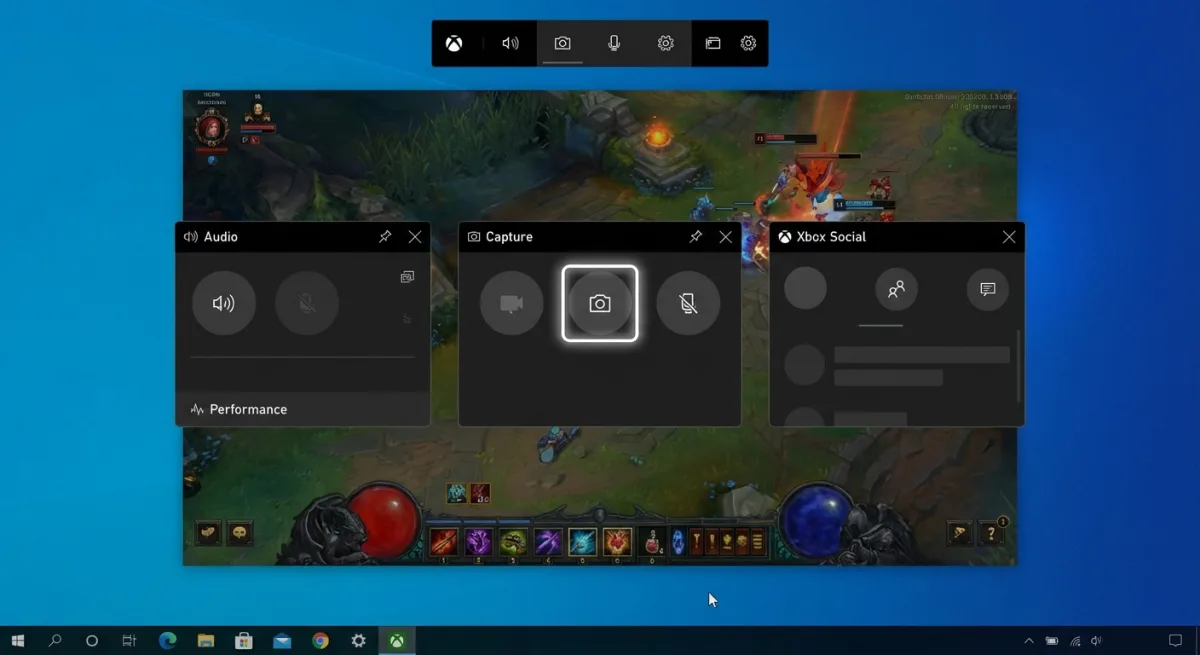Show hidden system tray icons
1200x655 pixels.
[x=1029, y=640]
